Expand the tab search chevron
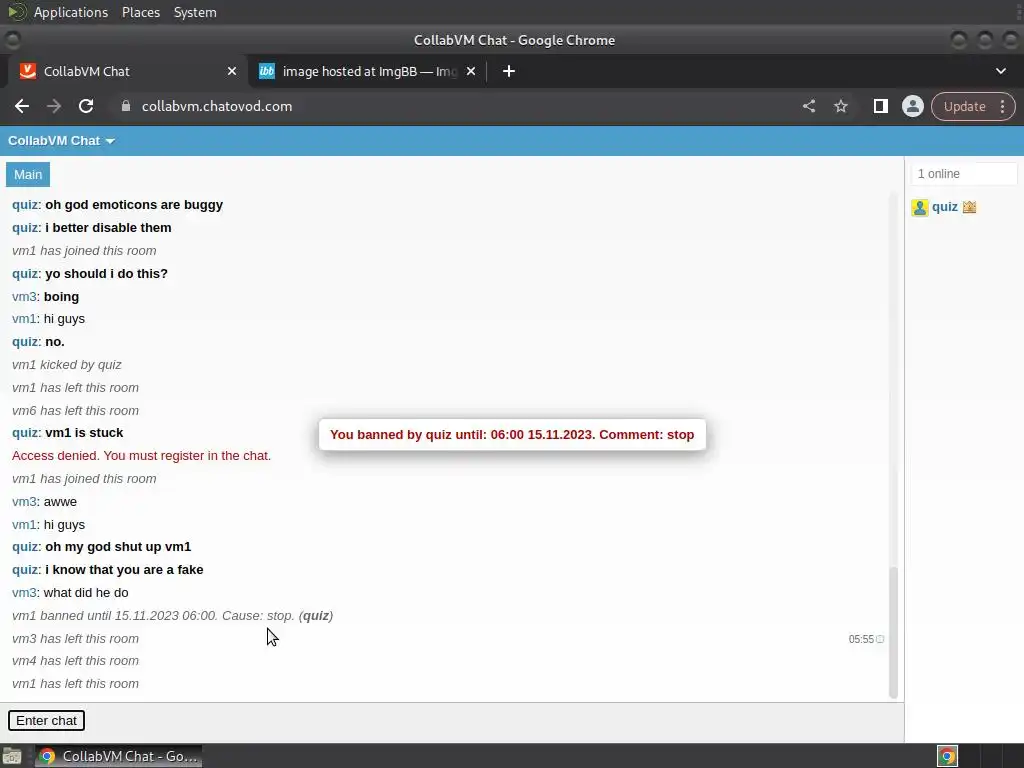Image resolution: width=1024 pixels, height=768 pixels. click(x=1000, y=71)
